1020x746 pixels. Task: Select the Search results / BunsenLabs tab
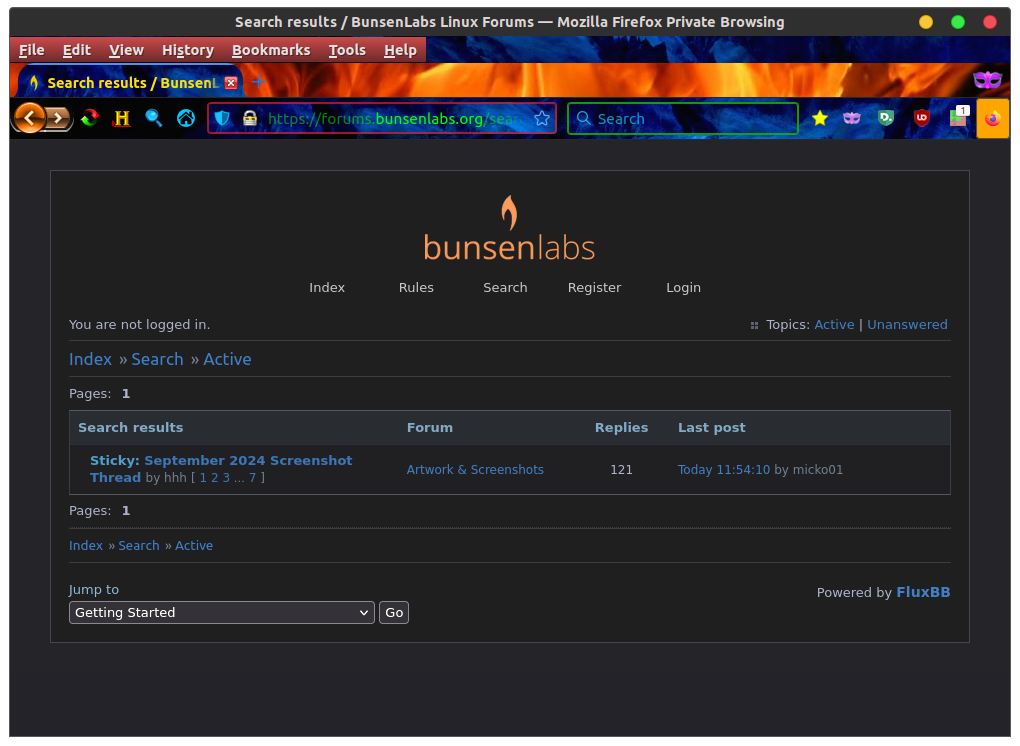click(x=130, y=83)
